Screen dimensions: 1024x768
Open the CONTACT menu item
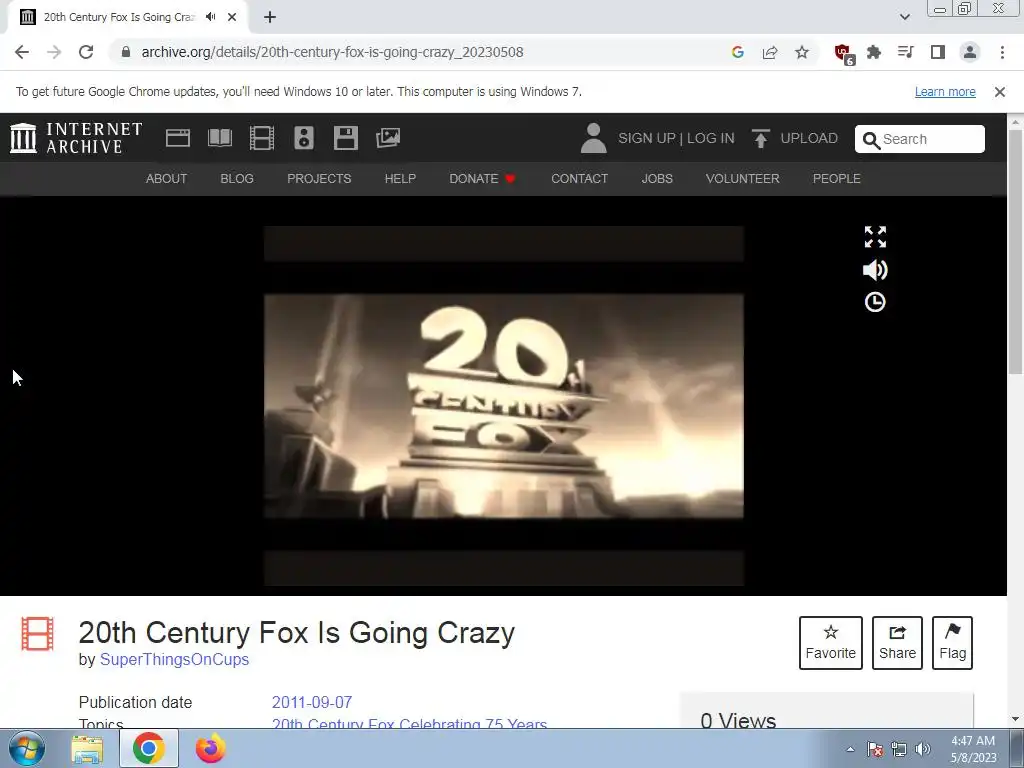pyautogui.click(x=579, y=178)
